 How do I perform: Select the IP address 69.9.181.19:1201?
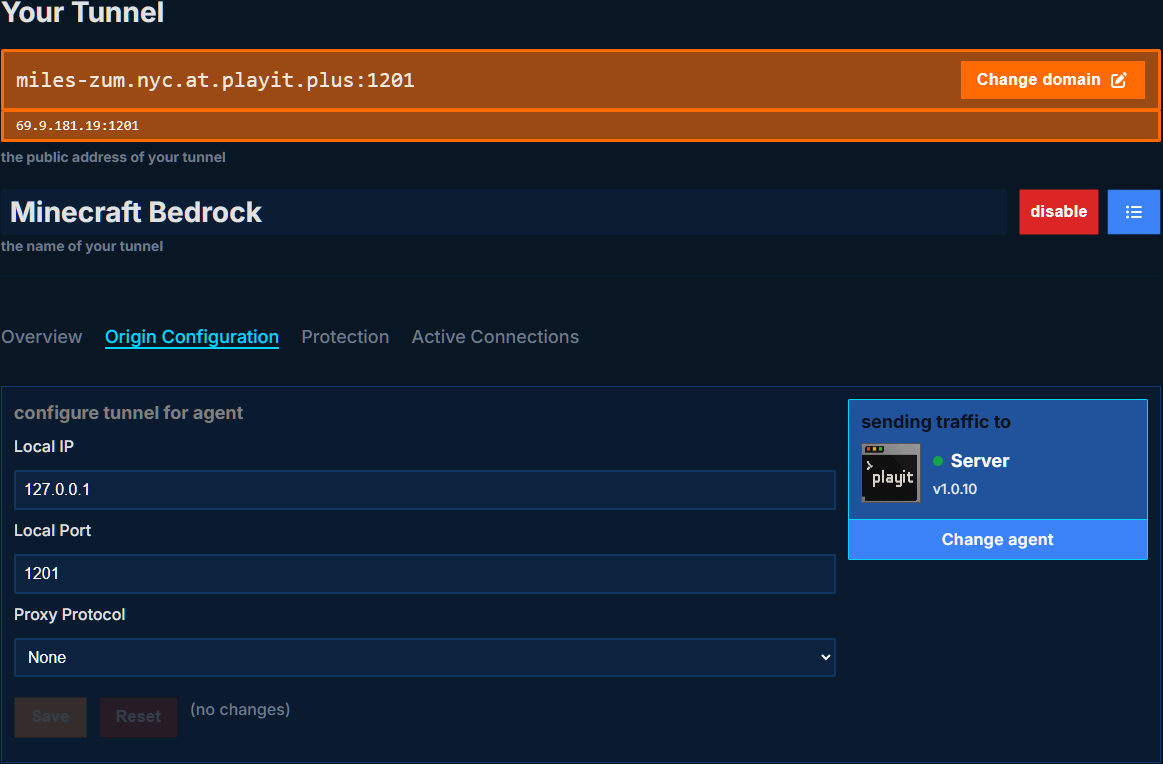pyautogui.click(x=77, y=125)
